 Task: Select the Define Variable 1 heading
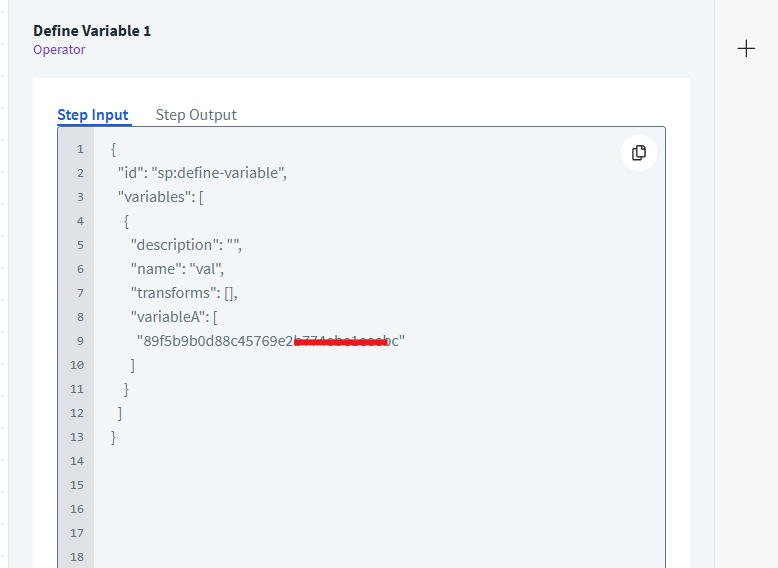coord(92,31)
